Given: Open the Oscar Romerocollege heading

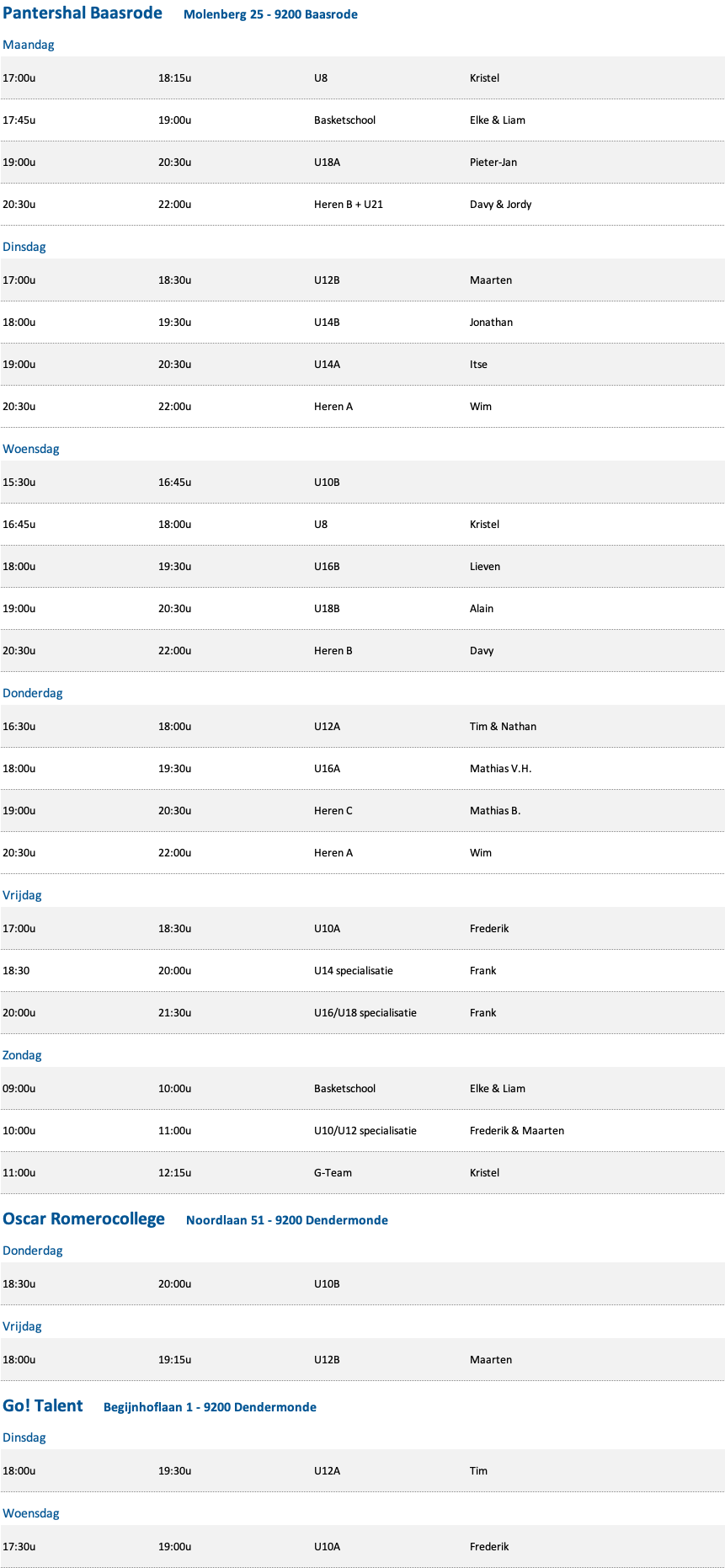Looking at the screenshot, I should pyautogui.click(x=83, y=1219).
